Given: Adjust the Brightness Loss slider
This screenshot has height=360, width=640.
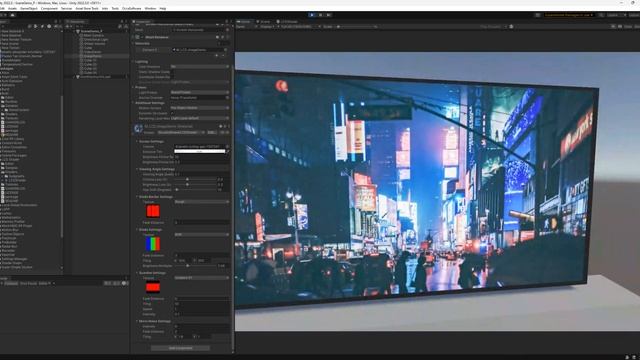Looking at the screenshot, I should [x=196, y=184].
